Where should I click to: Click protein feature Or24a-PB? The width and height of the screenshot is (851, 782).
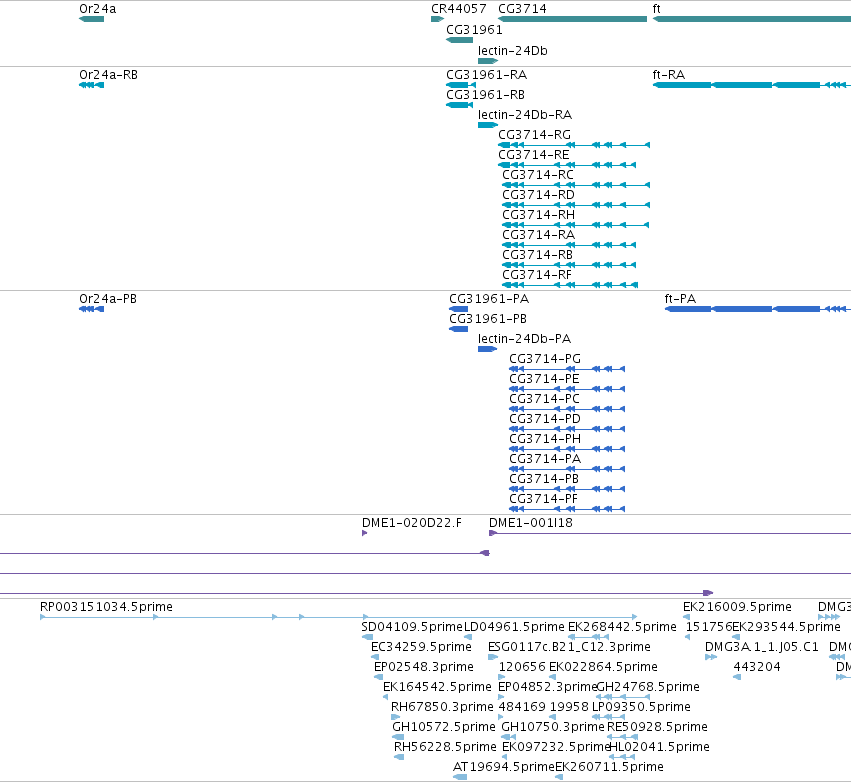pyautogui.click(x=91, y=309)
